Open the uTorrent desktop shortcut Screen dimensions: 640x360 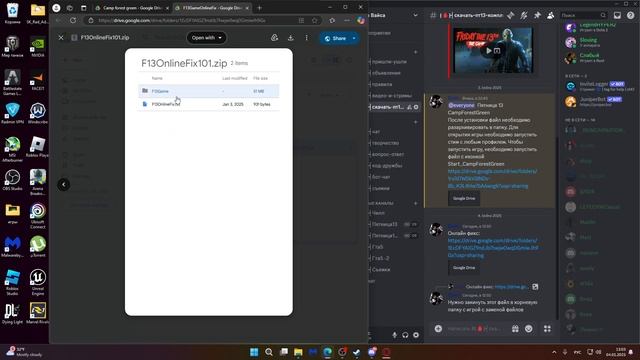[38, 247]
